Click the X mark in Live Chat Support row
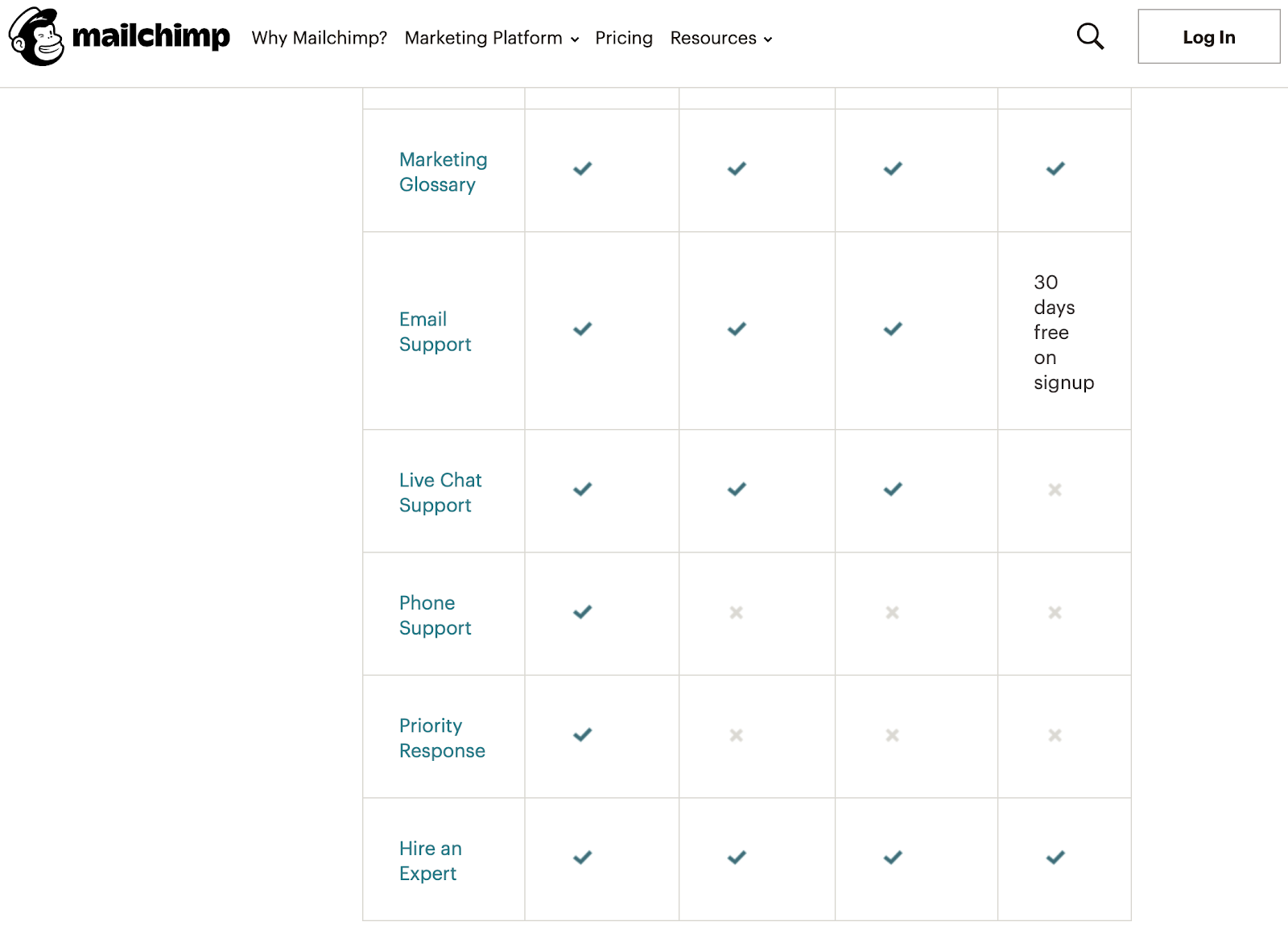This screenshot has height=926, width=1288. [x=1055, y=490]
